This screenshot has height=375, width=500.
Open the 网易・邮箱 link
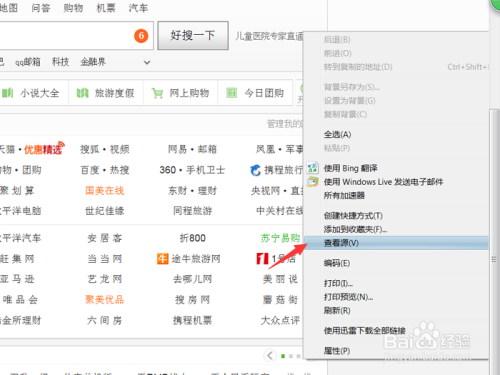point(192,149)
